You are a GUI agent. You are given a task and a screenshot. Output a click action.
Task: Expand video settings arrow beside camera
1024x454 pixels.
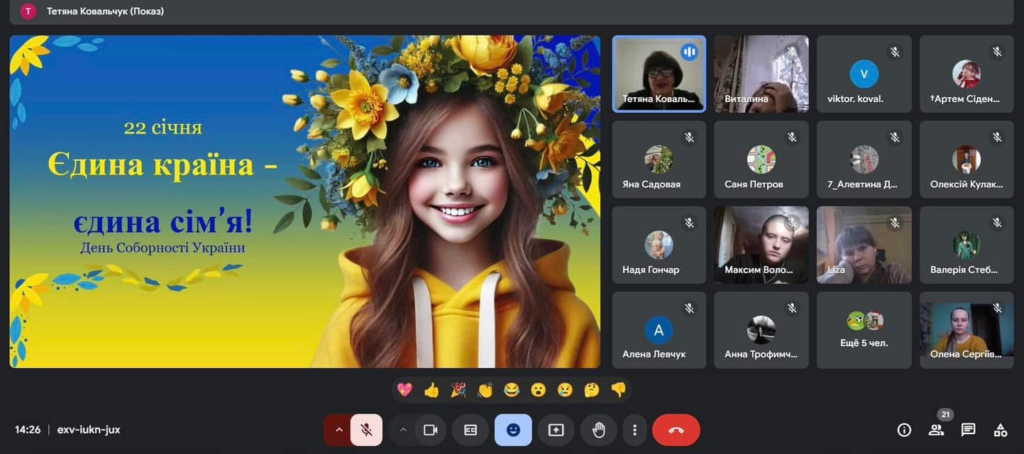pos(403,430)
